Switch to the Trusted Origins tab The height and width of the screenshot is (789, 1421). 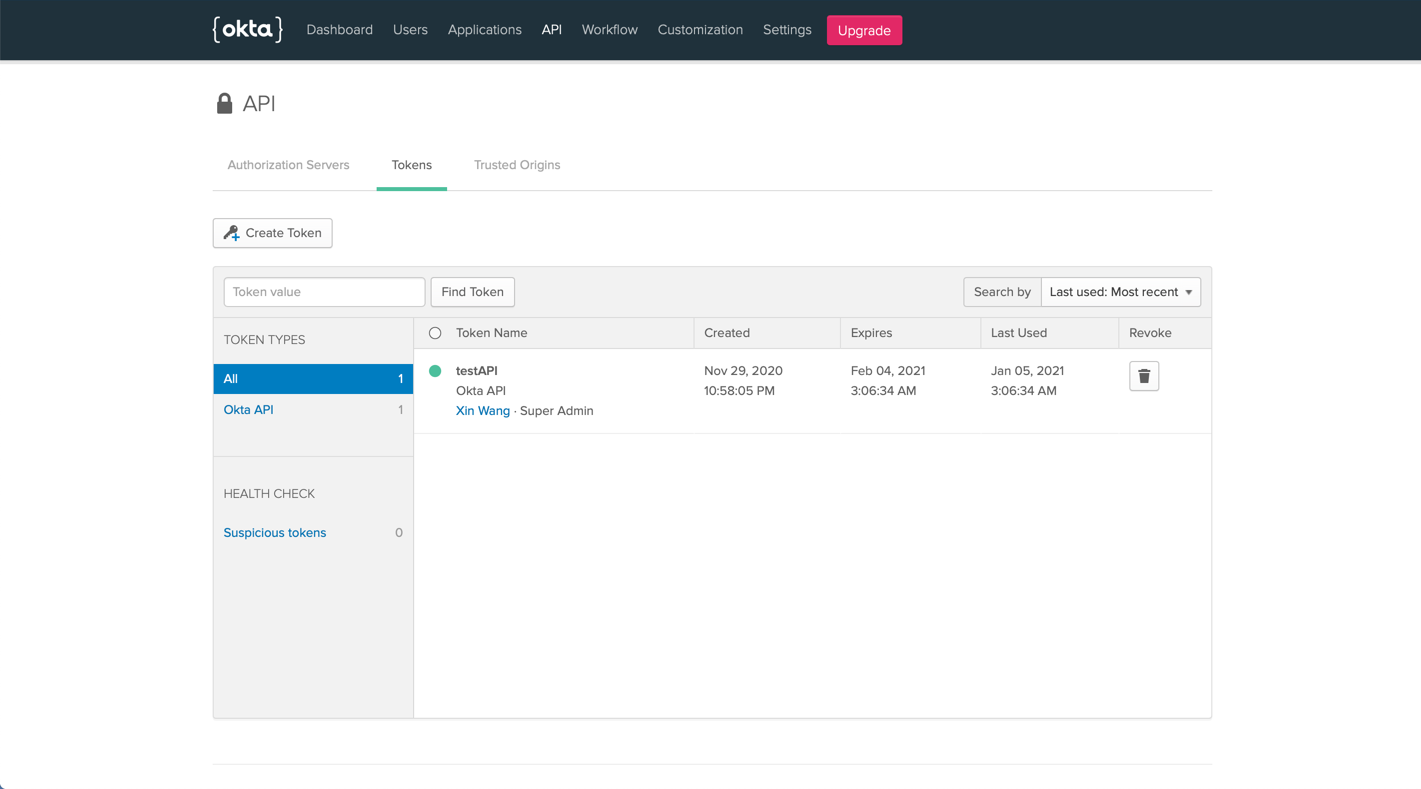click(516, 165)
